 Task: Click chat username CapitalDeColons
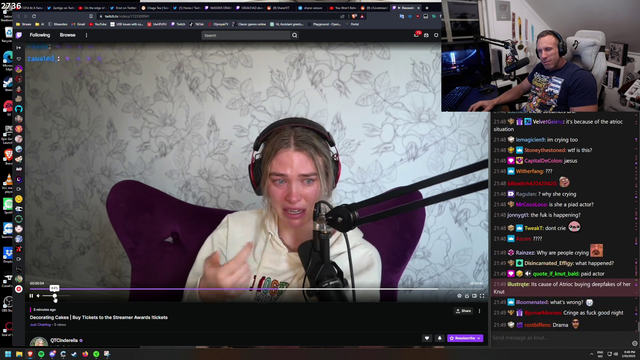coord(543,161)
